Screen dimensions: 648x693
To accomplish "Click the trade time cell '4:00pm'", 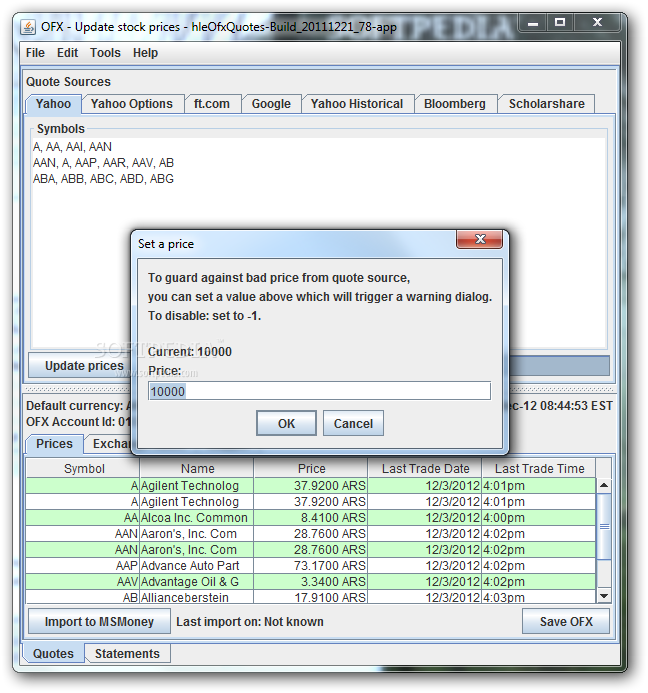I will click(539, 518).
